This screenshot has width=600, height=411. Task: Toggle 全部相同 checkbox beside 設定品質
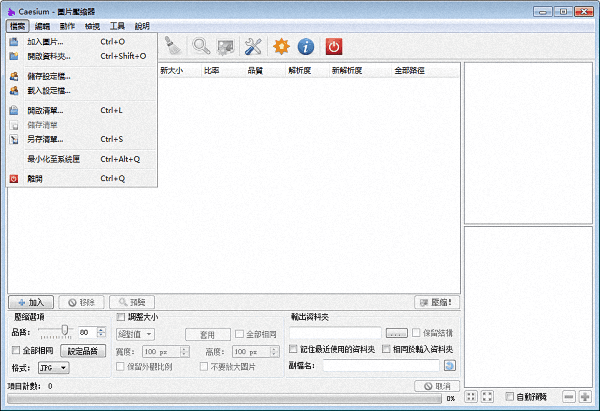click(x=16, y=350)
